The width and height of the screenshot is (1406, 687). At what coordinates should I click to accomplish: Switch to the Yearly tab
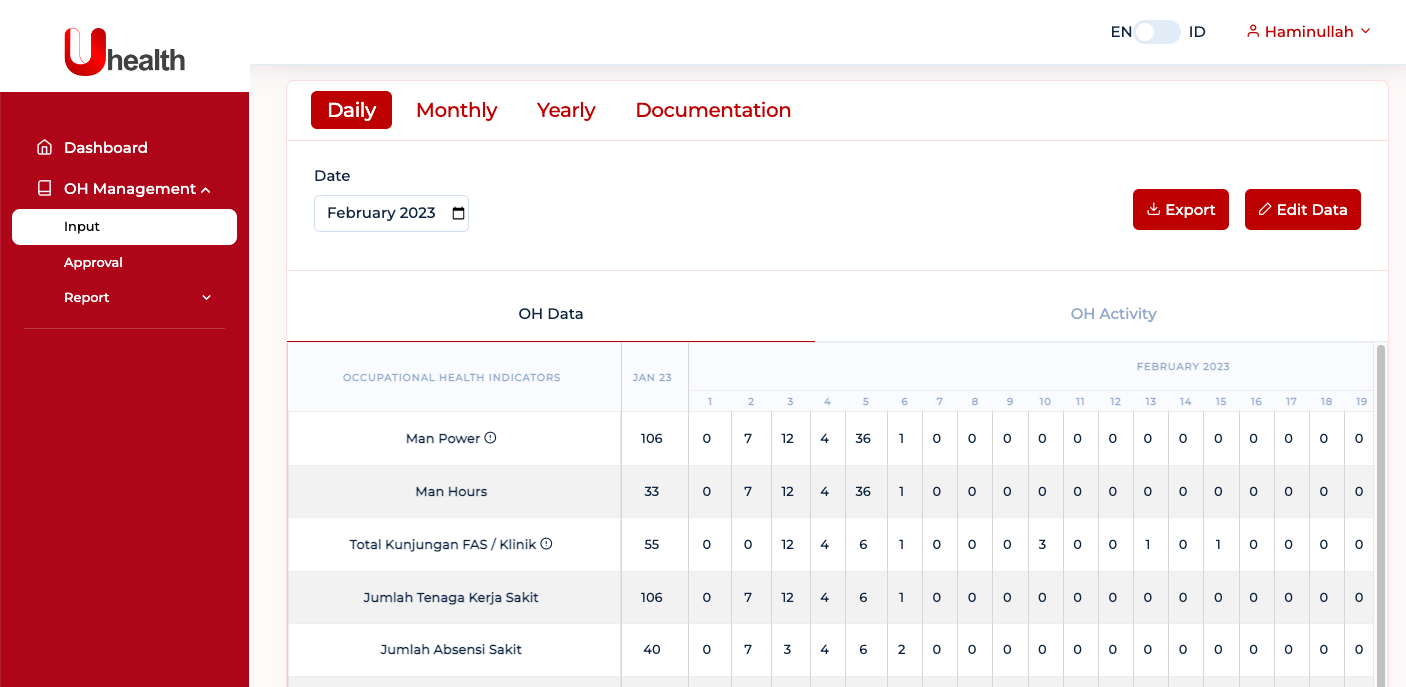coord(566,110)
